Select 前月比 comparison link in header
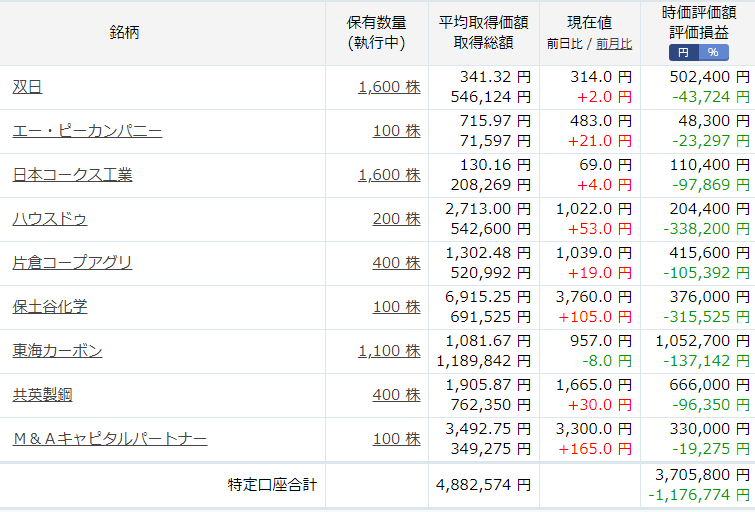The image size is (755, 512). click(x=614, y=44)
